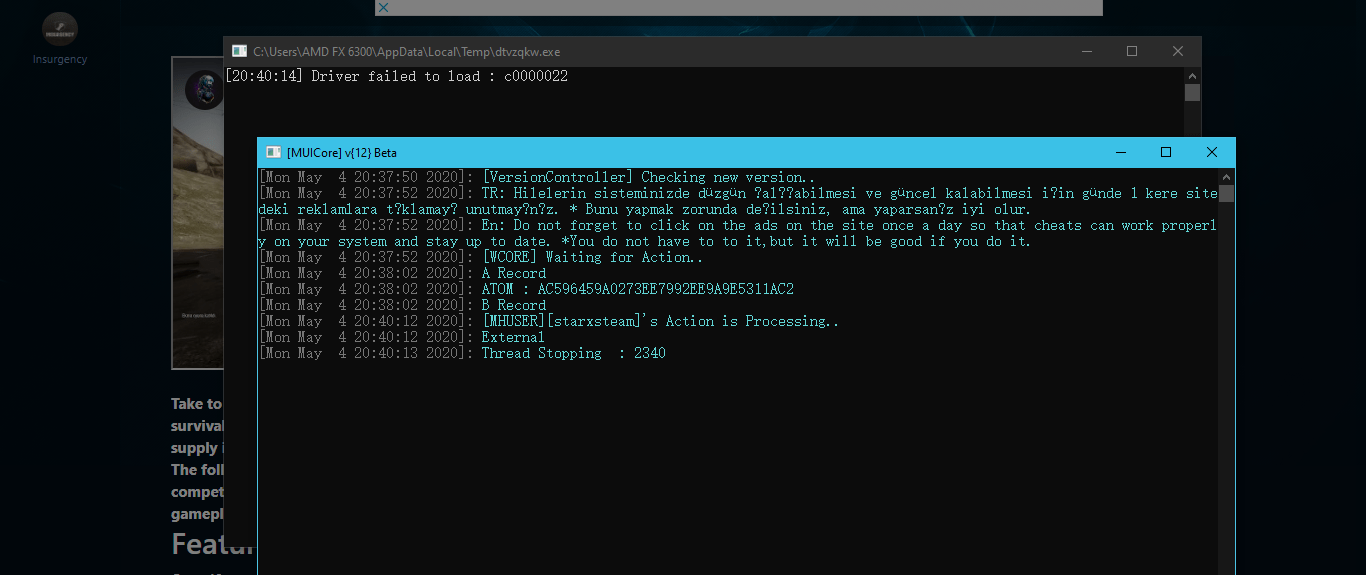The image size is (1366, 575).
Task: Click the 'External' log line
Action: [402, 337]
